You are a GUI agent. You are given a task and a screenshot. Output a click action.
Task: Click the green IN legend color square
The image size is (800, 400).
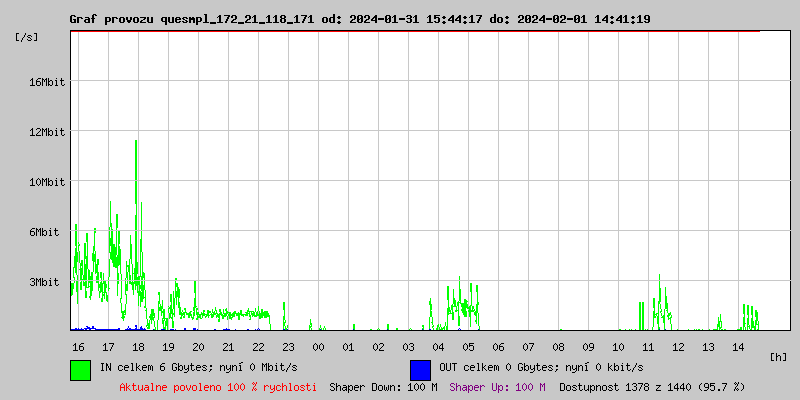[x=80, y=369]
